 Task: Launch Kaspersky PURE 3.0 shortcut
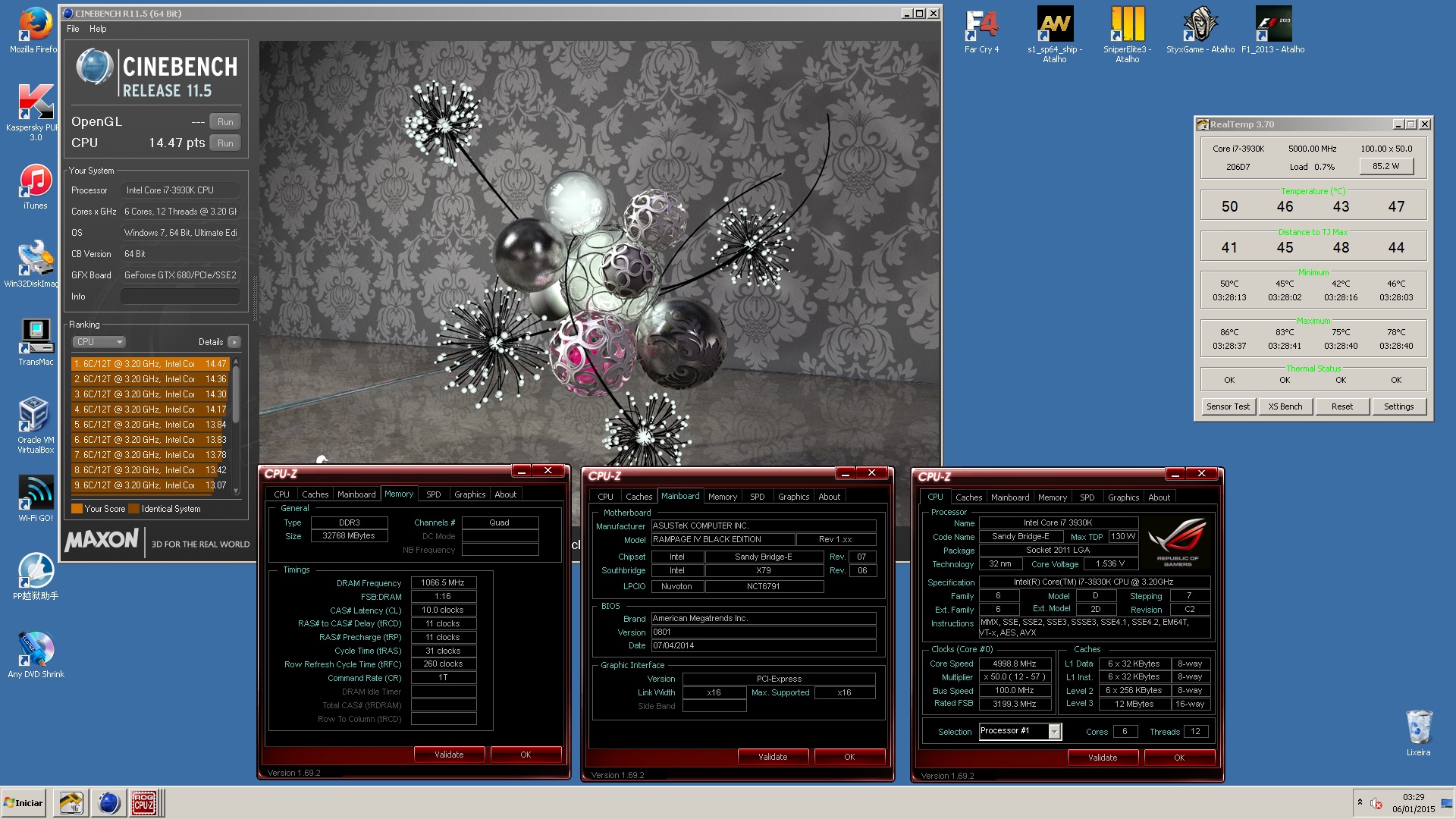(x=35, y=111)
